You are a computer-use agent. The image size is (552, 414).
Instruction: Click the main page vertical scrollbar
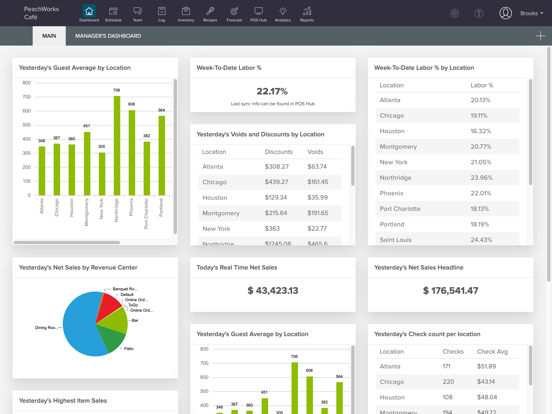548,164
